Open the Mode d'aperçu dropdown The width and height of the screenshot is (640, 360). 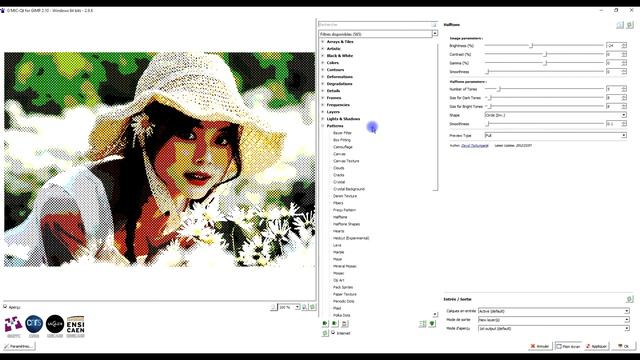pyautogui.click(x=553, y=328)
